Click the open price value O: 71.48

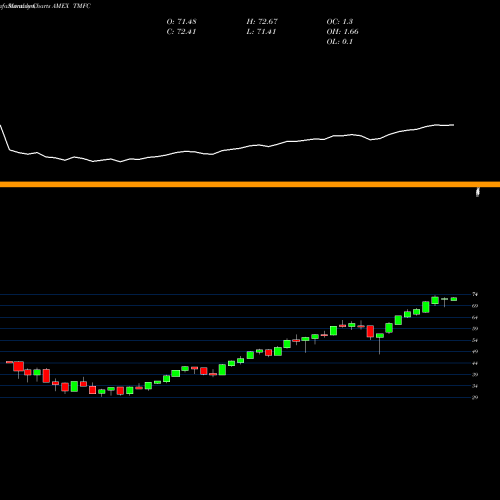point(181,22)
